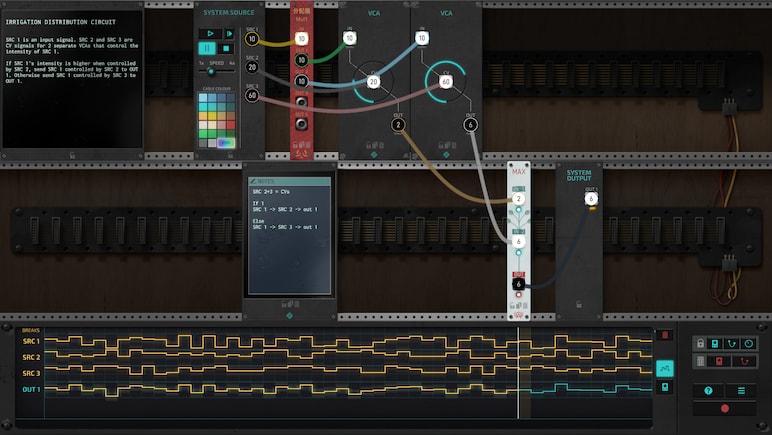
Task: Click the red record button
Action: [725, 408]
